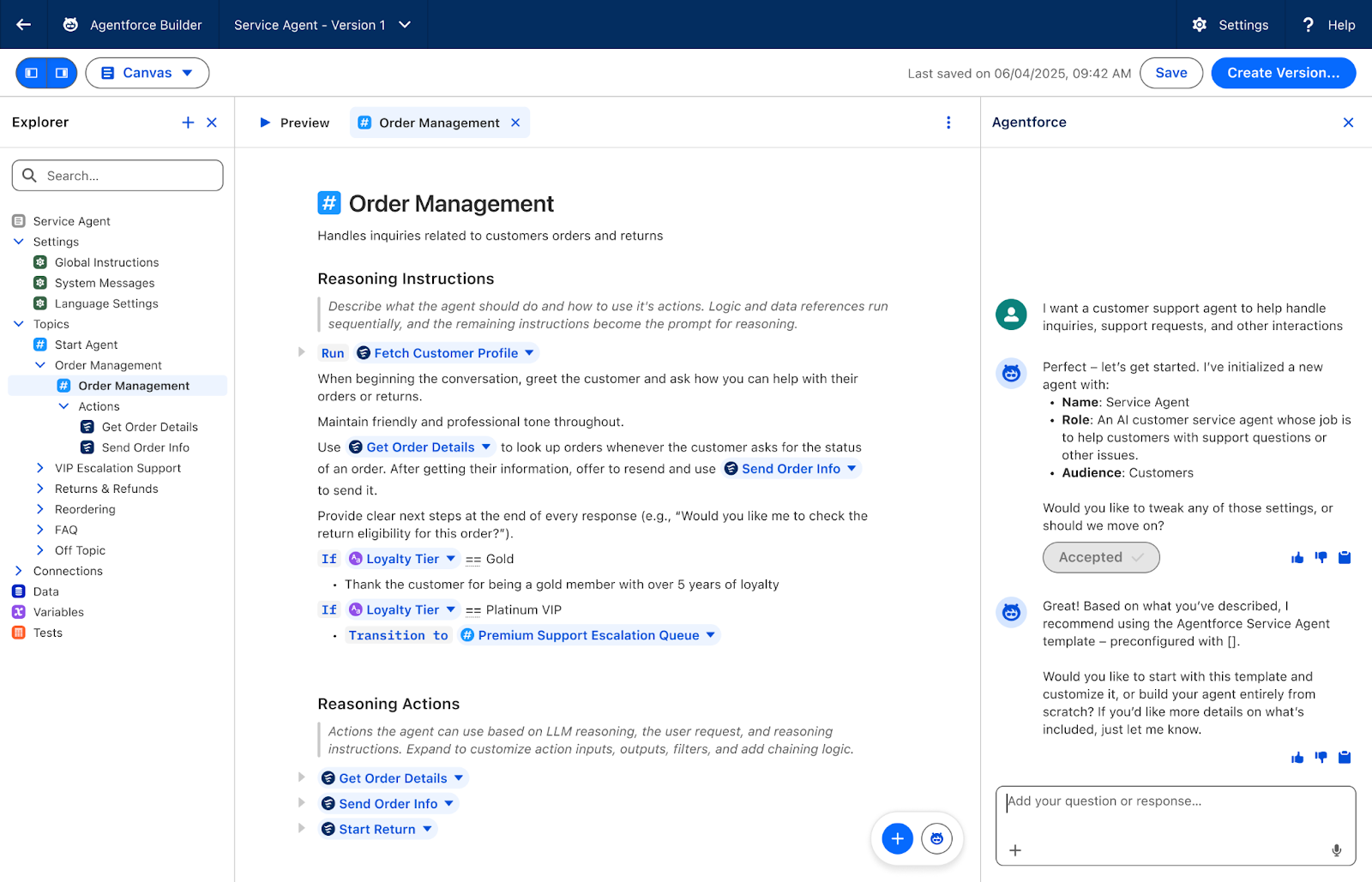Thumbs up the template recommendation message
This screenshot has height=882, width=1372.
(1297, 758)
